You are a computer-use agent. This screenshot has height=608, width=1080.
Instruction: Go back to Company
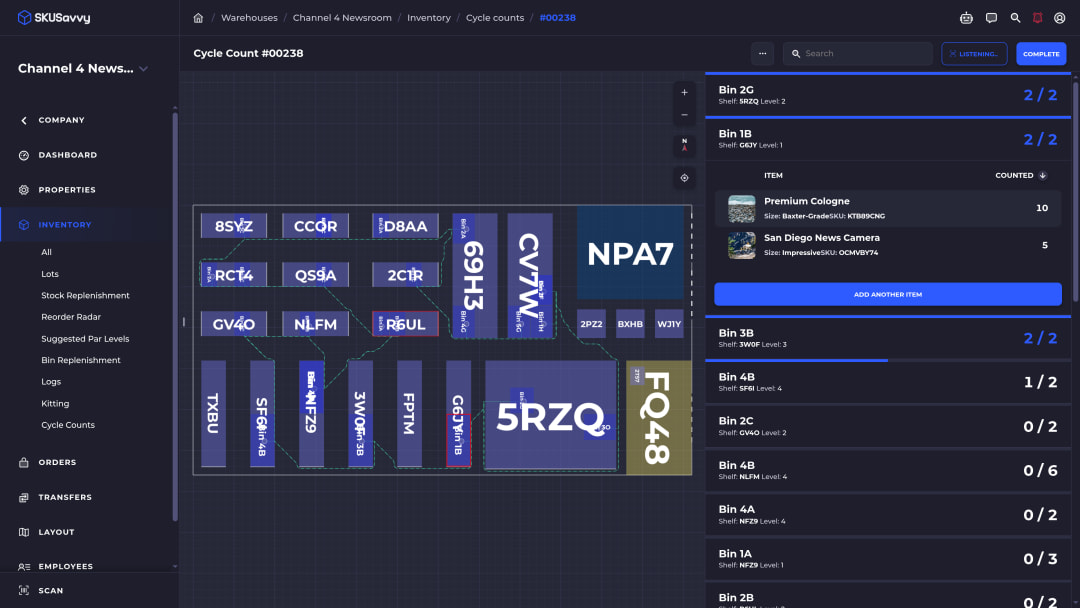coord(61,120)
